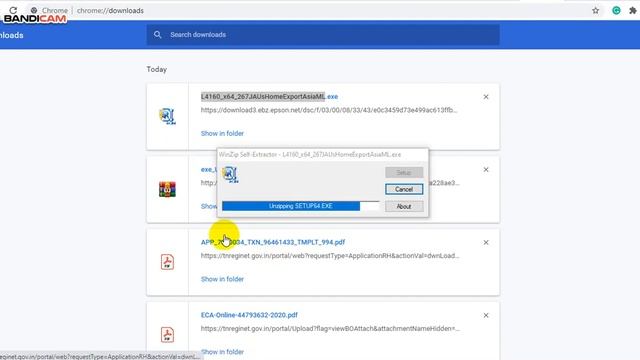Click the WinRAR archive file icon
The height and width of the screenshot is (360, 640).
(x=167, y=189)
